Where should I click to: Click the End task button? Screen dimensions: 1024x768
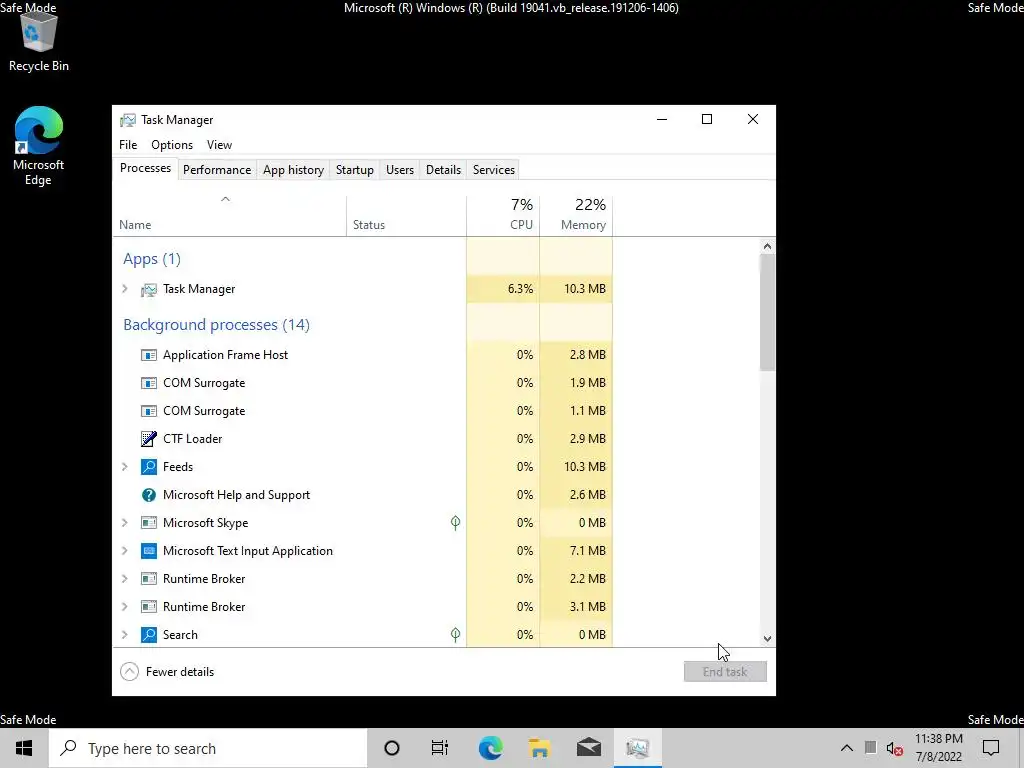coord(725,672)
